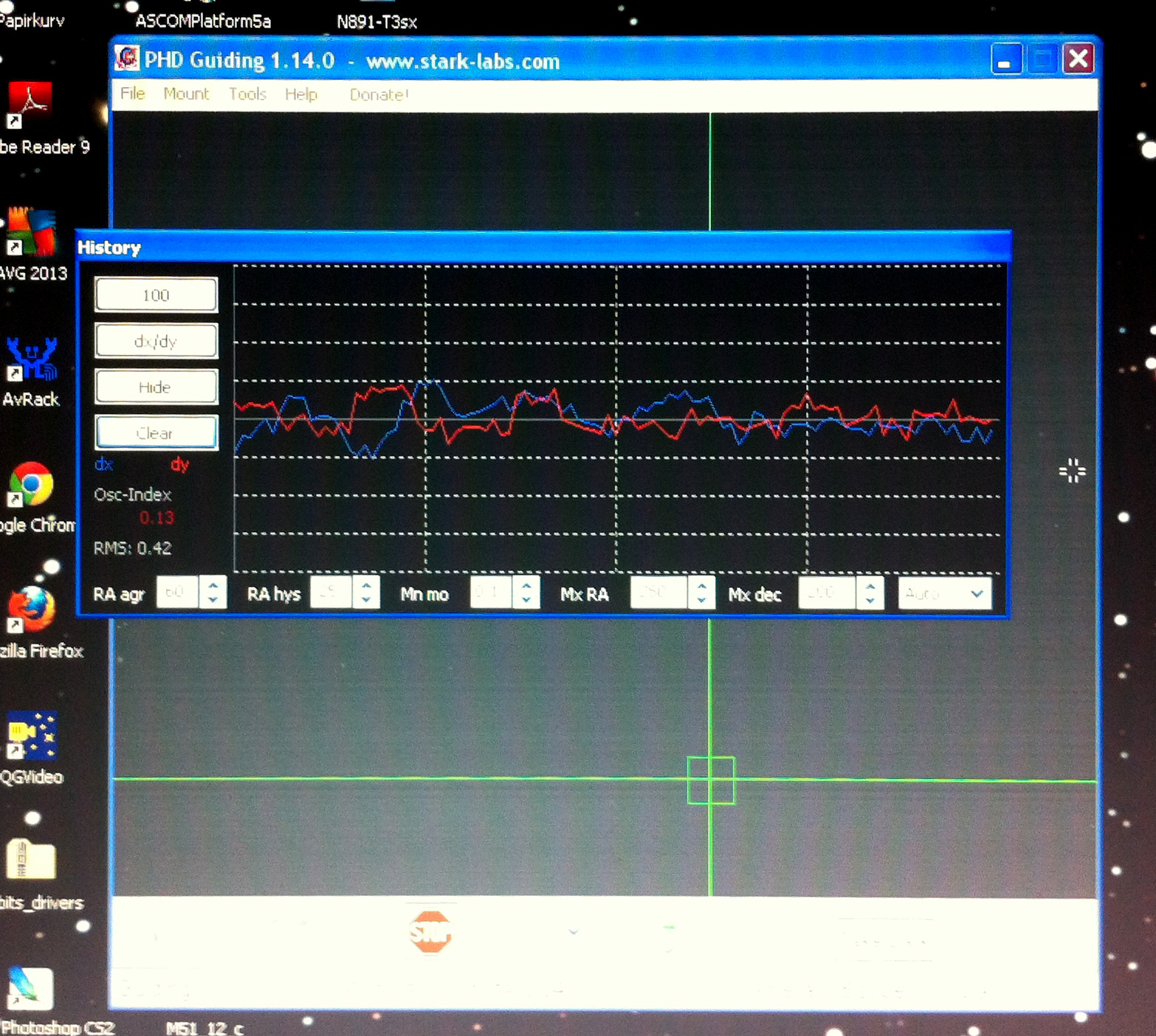Click the blue dx legend label

pos(103,464)
